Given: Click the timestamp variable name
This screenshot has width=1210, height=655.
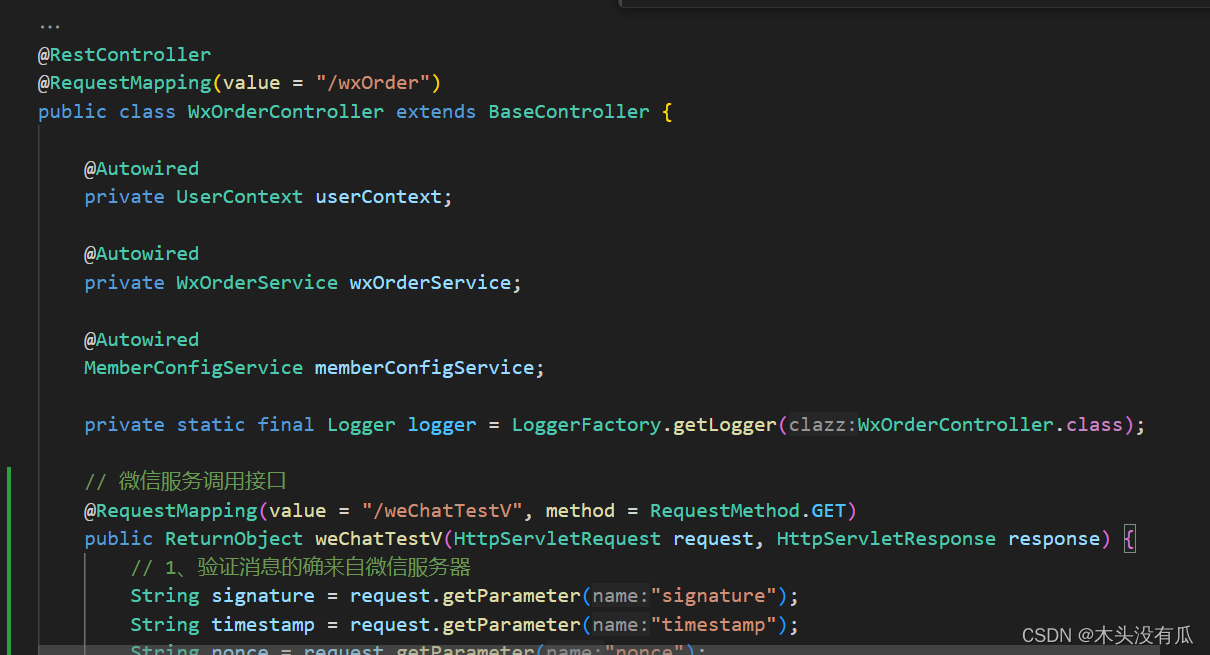Looking at the screenshot, I should click(263, 624).
